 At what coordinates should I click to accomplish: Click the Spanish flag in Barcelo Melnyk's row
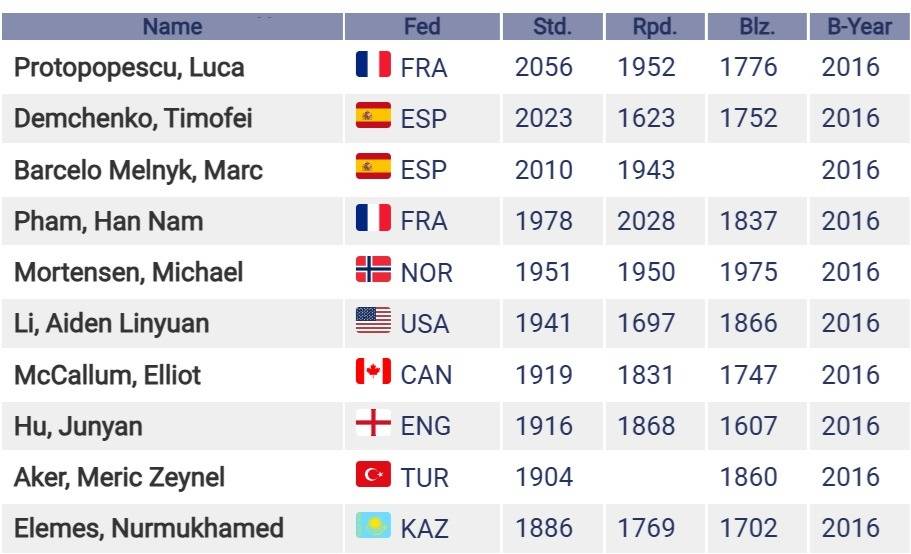point(373,166)
